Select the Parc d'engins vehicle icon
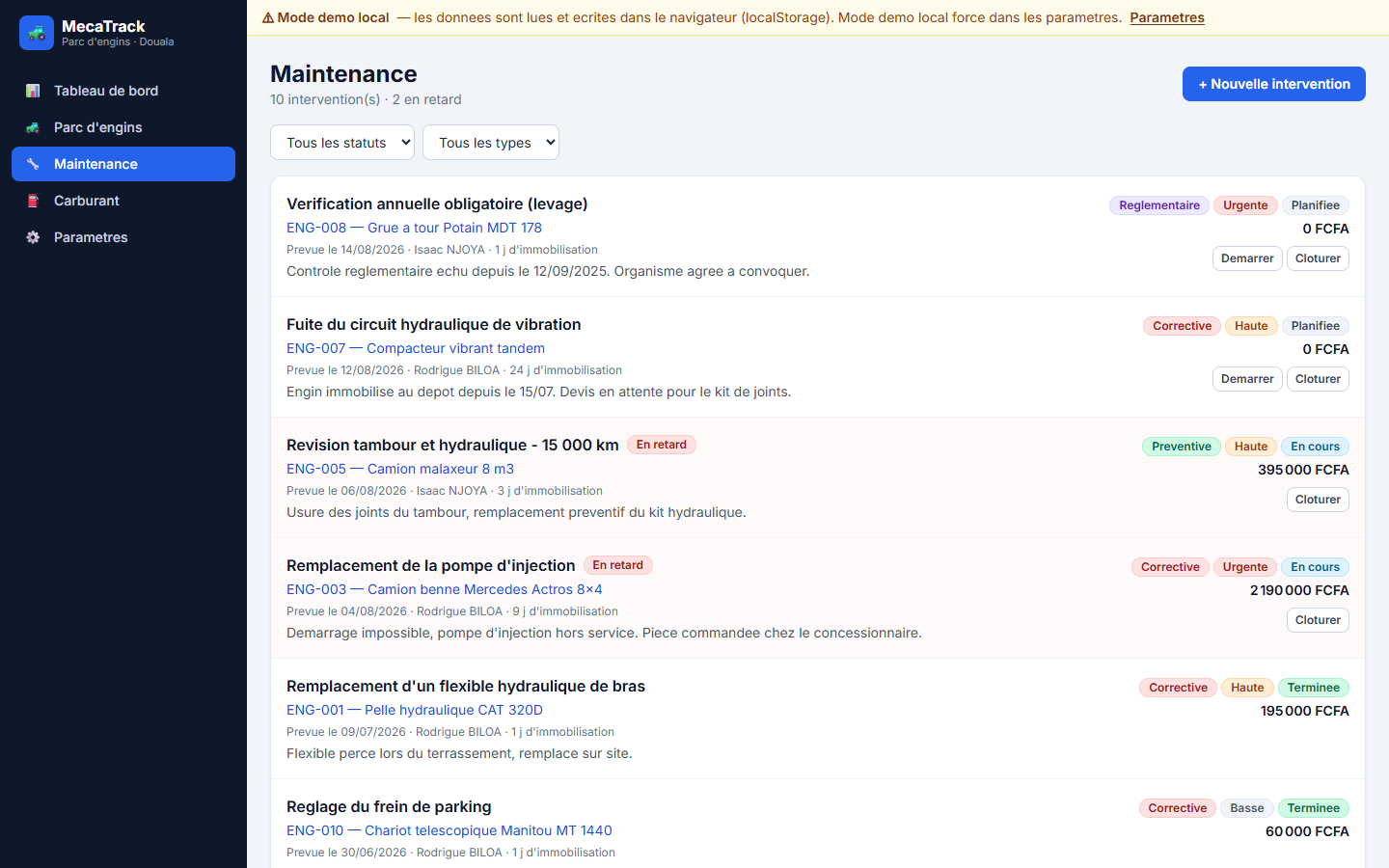The height and width of the screenshot is (868, 1389). pos(33,127)
